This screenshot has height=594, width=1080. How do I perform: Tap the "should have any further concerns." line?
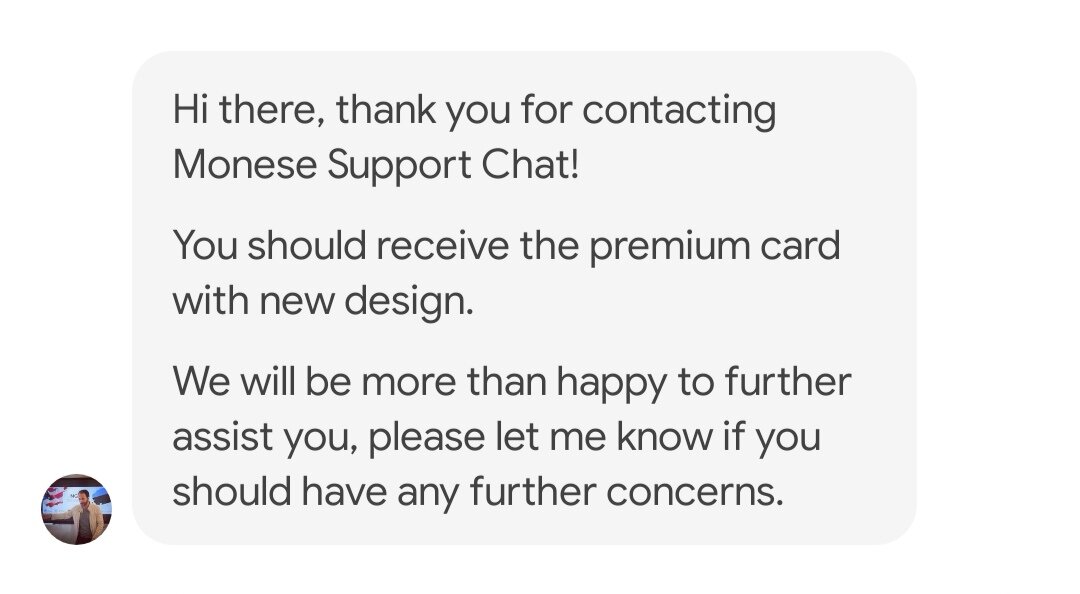pyautogui.click(x=478, y=492)
